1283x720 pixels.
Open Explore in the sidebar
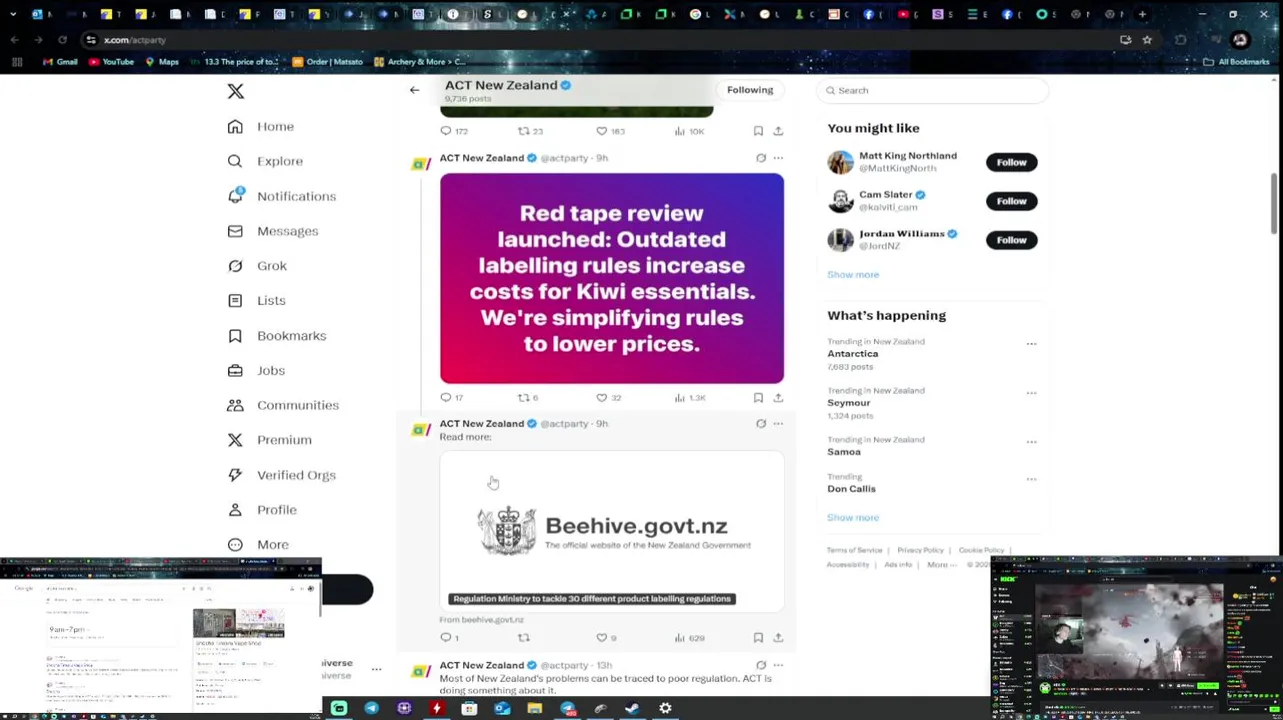tap(265, 161)
